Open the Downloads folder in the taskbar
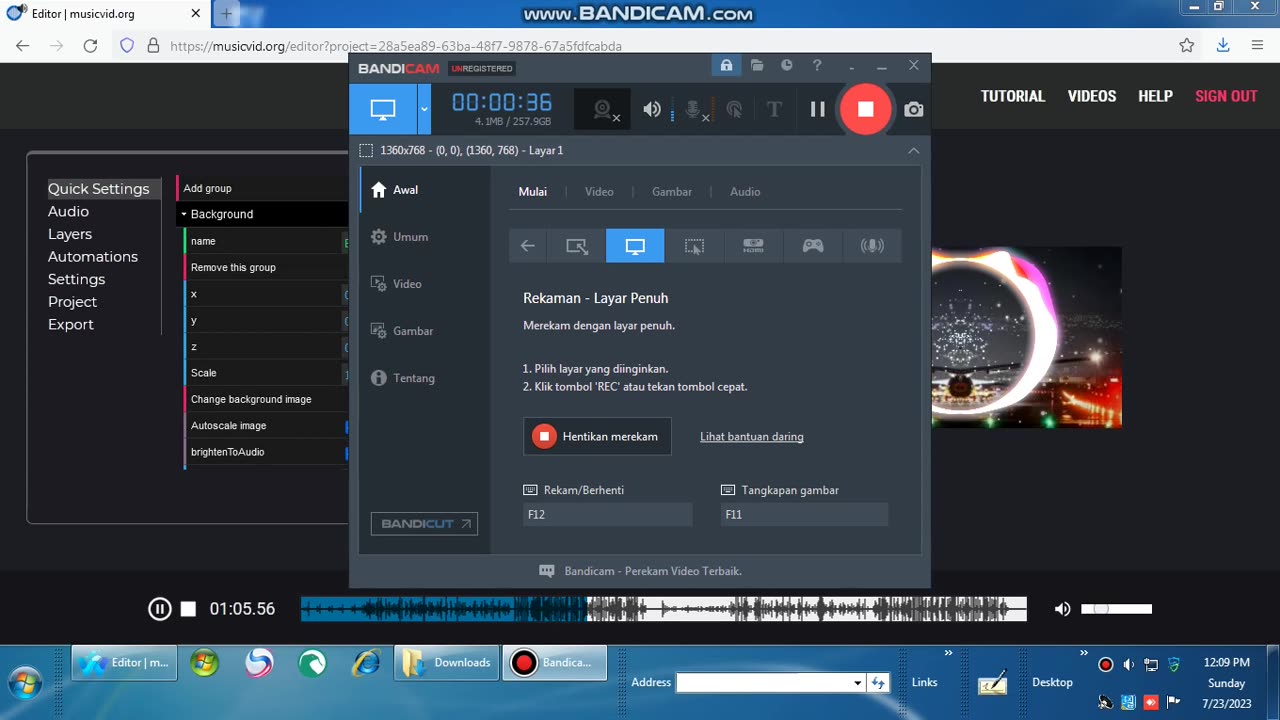The height and width of the screenshot is (720, 1280). point(447,663)
